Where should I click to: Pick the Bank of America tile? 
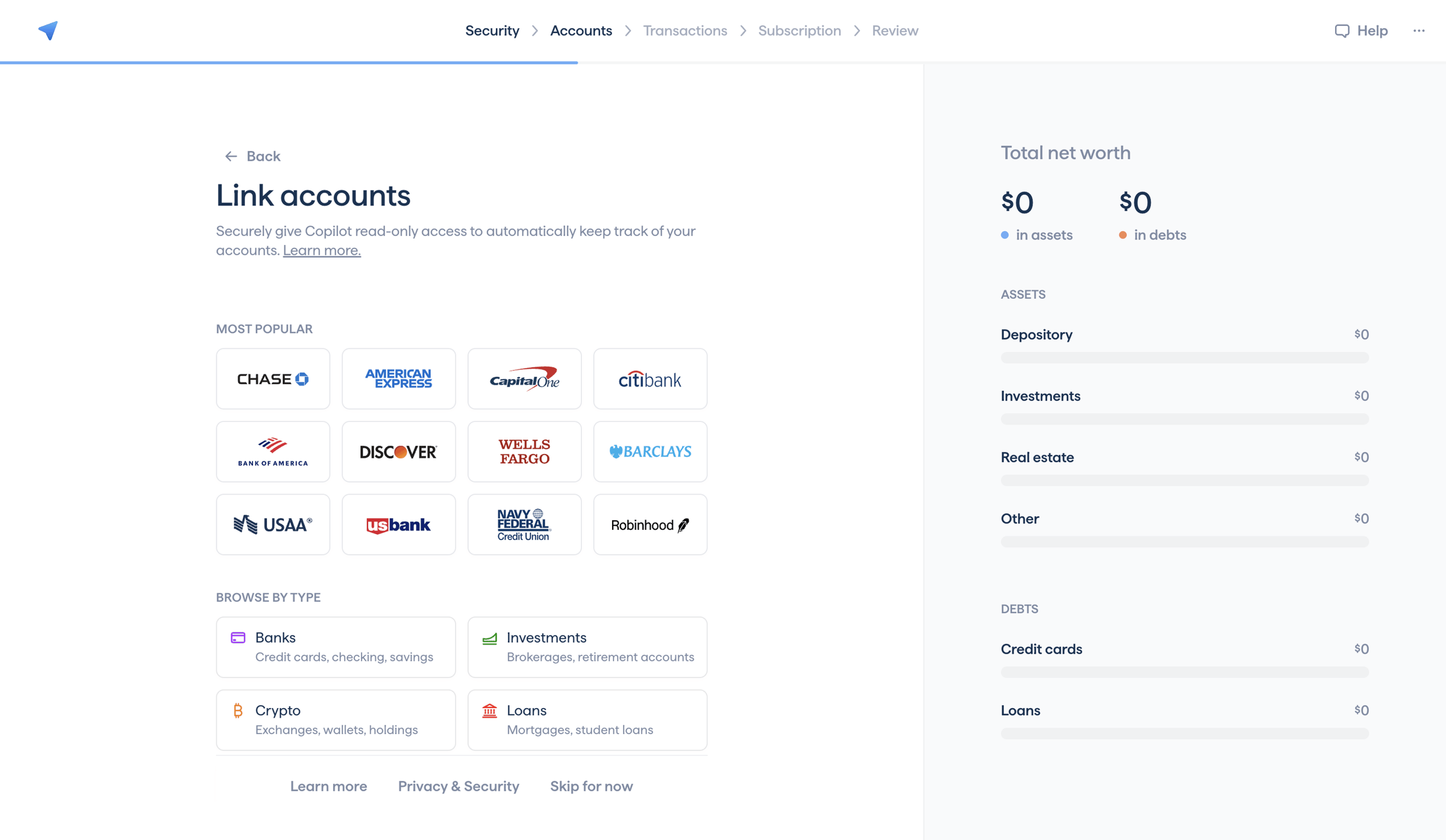tap(273, 452)
